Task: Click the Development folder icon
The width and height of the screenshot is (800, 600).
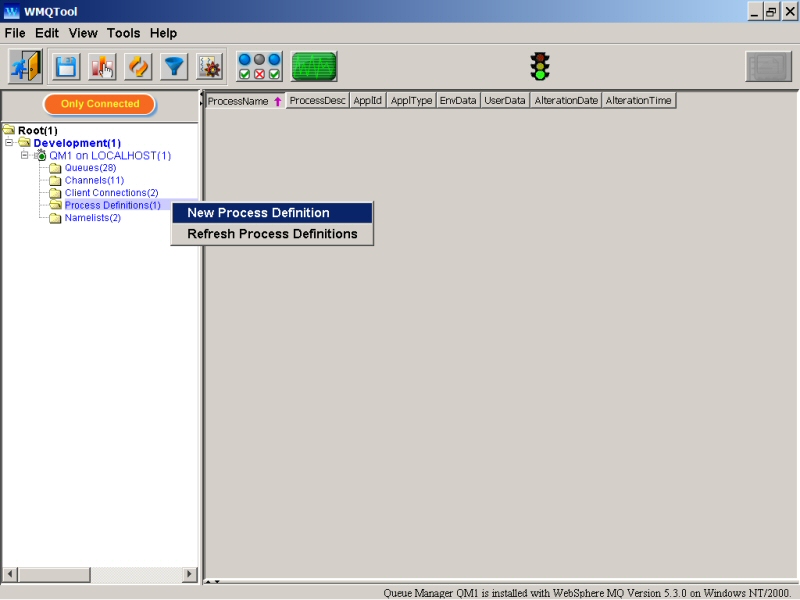Action: [24, 142]
